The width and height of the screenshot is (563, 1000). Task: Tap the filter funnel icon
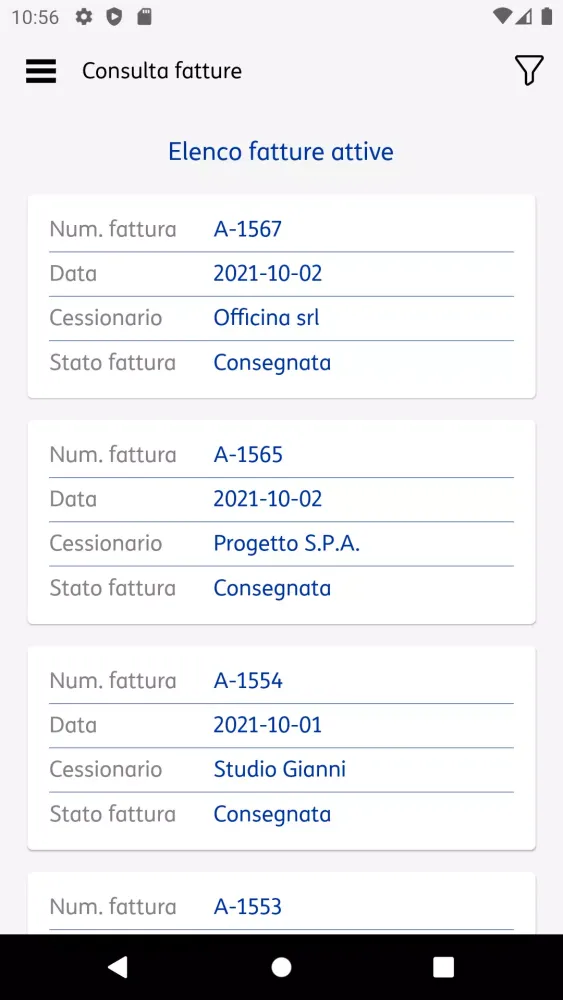tap(529, 70)
